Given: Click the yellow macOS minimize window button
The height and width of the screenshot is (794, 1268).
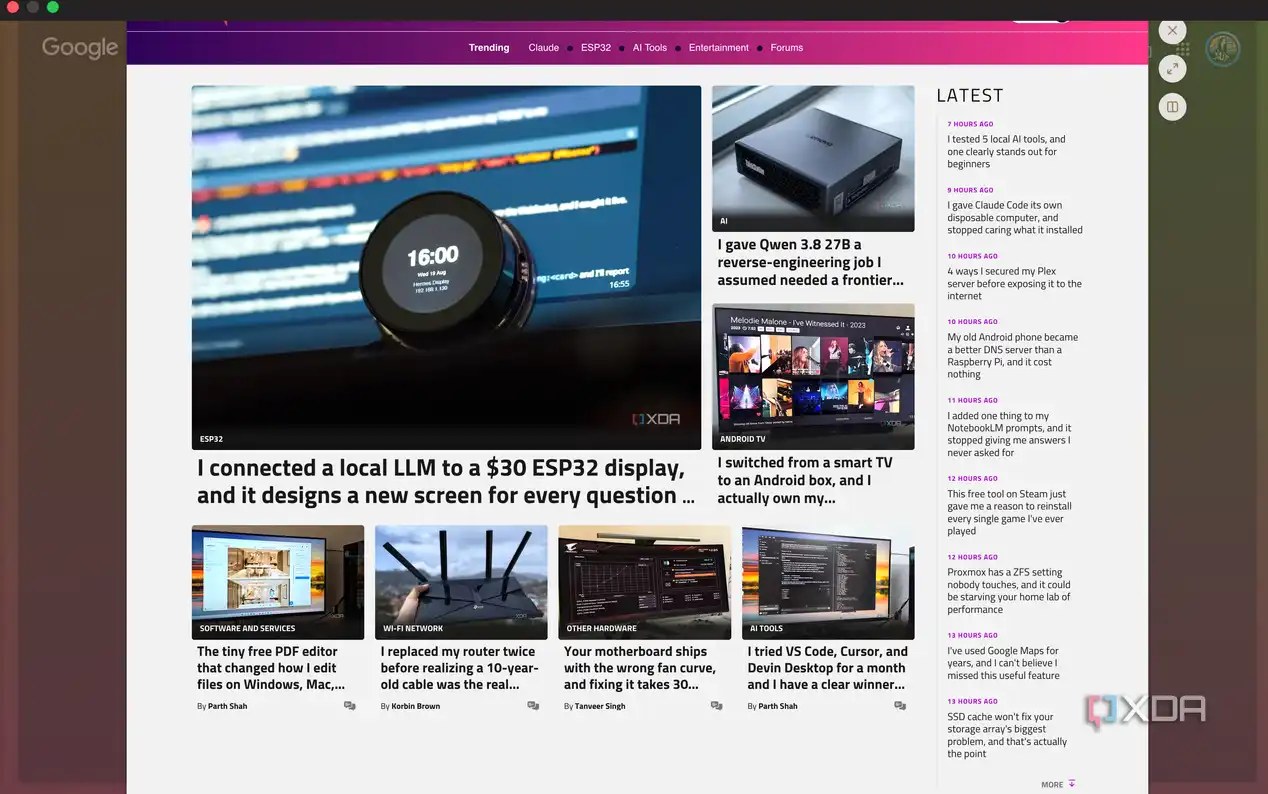Looking at the screenshot, I should point(33,7).
